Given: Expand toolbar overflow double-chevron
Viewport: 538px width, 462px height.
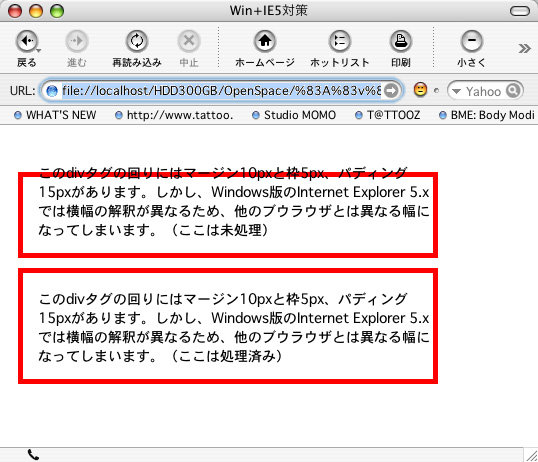Looking at the screenshot, I should coord(524,48).
